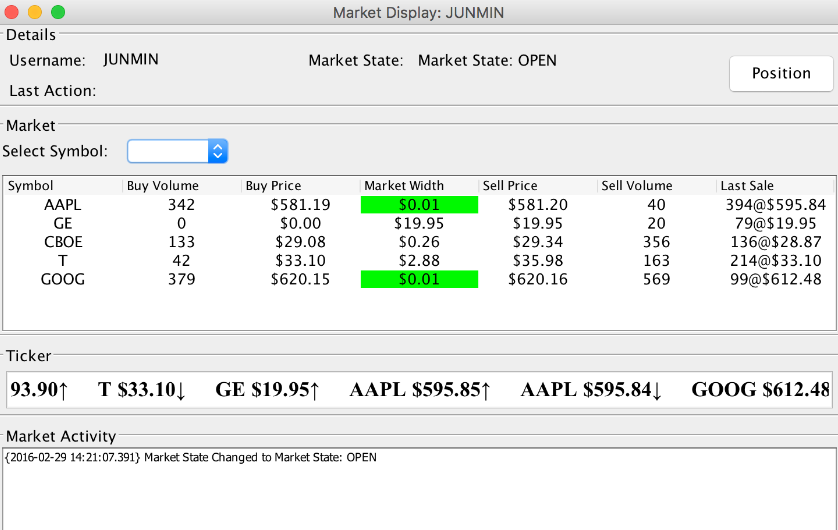Click ticker entry AAPL $595.84
Viewport: 838px width, 530px height.
coord(592,389)
